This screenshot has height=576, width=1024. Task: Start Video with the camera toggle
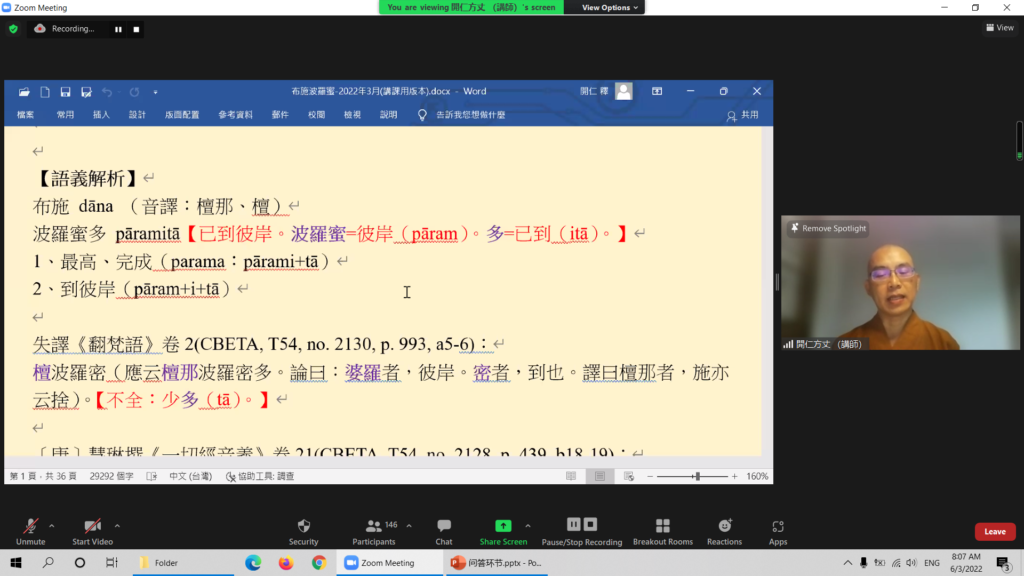point(93,526)
